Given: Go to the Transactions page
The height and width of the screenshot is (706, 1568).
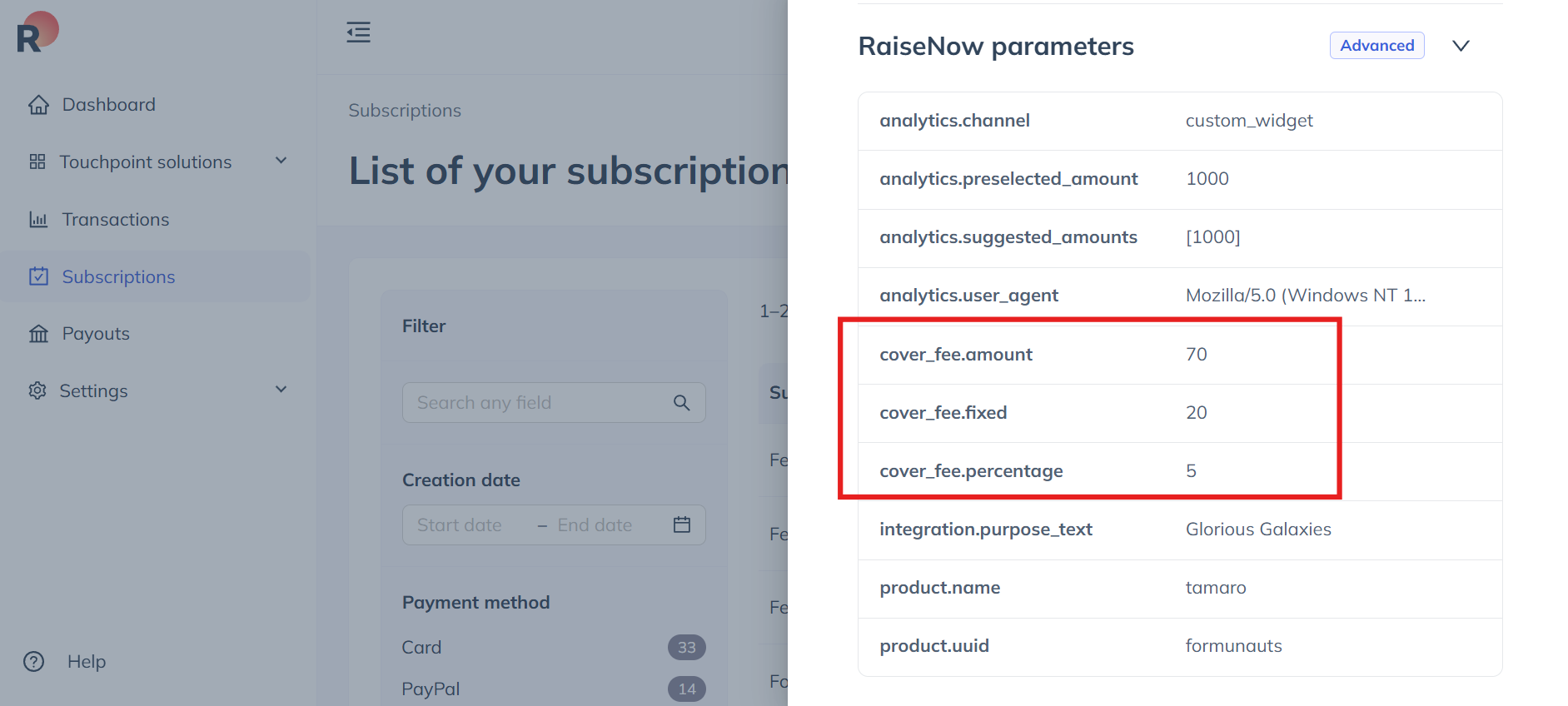Looking at the screenshot, I should click(x=115, y=220).
